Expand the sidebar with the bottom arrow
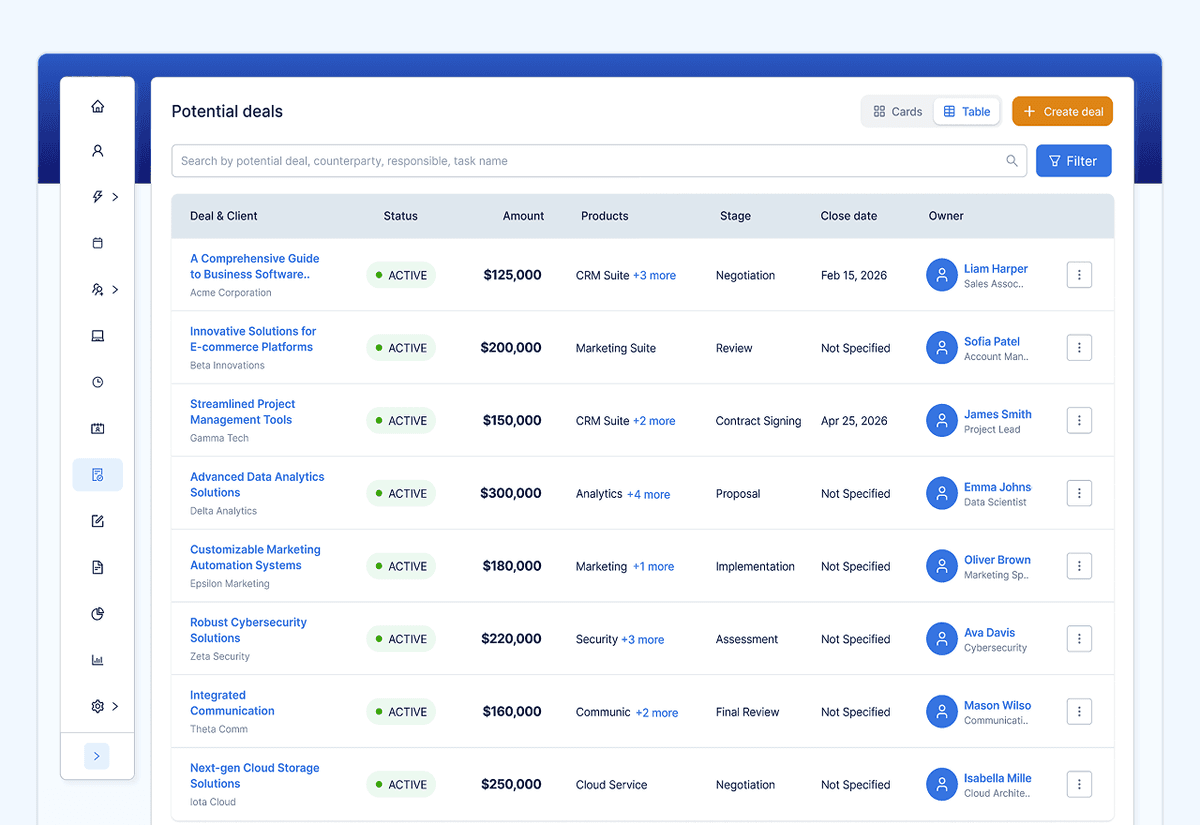The image size is (1200, 825). coord(97,756)
